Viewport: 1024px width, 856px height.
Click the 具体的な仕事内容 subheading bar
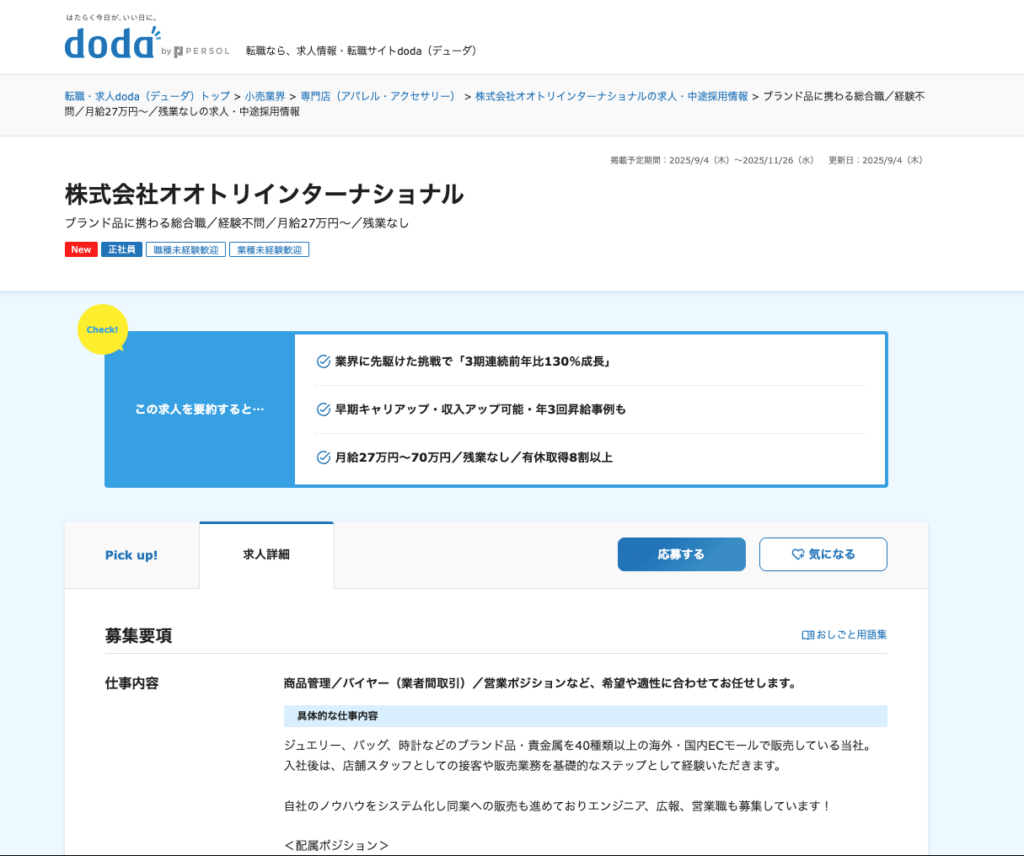pos(585,716)
